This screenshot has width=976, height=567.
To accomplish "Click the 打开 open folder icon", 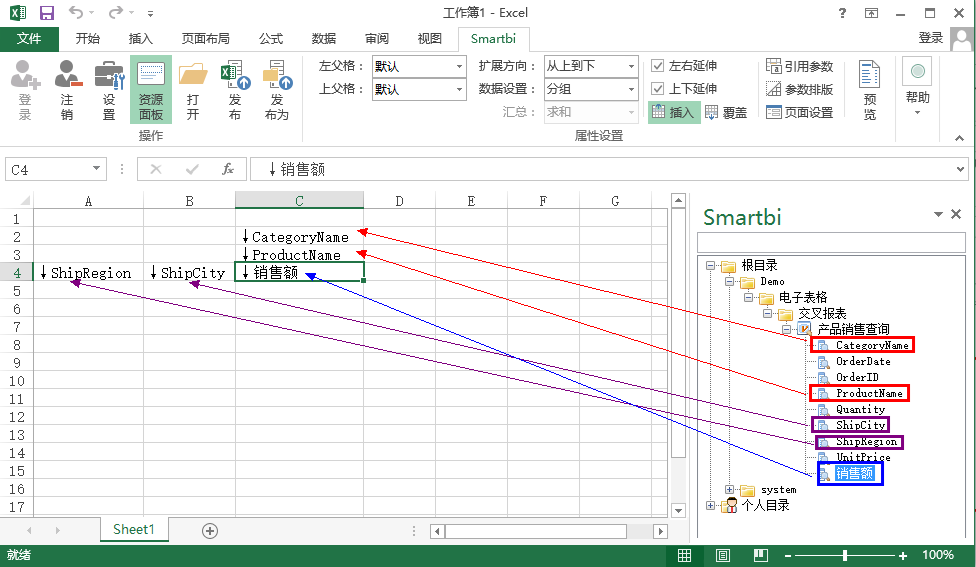I will (193, 90).
